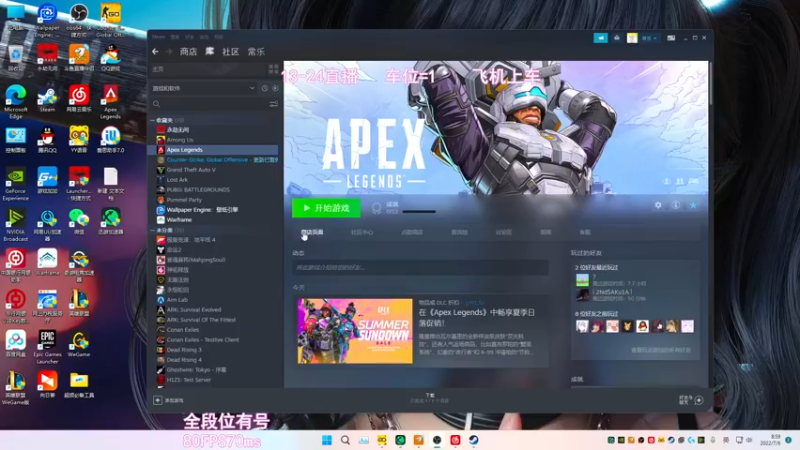800x450 pixels.
Task: Open the Apex Legends summer sale news headline
Action: pos(477,317)
